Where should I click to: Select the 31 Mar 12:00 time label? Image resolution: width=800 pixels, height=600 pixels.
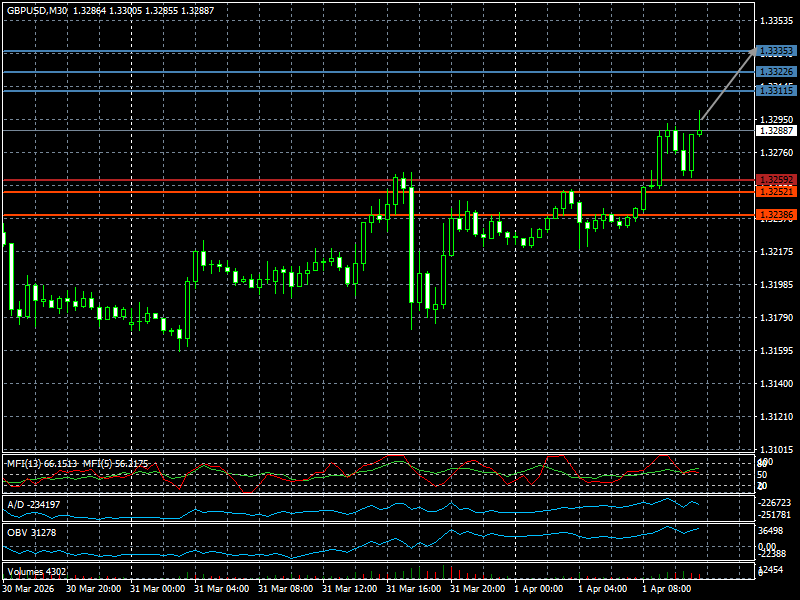(351, 589)
